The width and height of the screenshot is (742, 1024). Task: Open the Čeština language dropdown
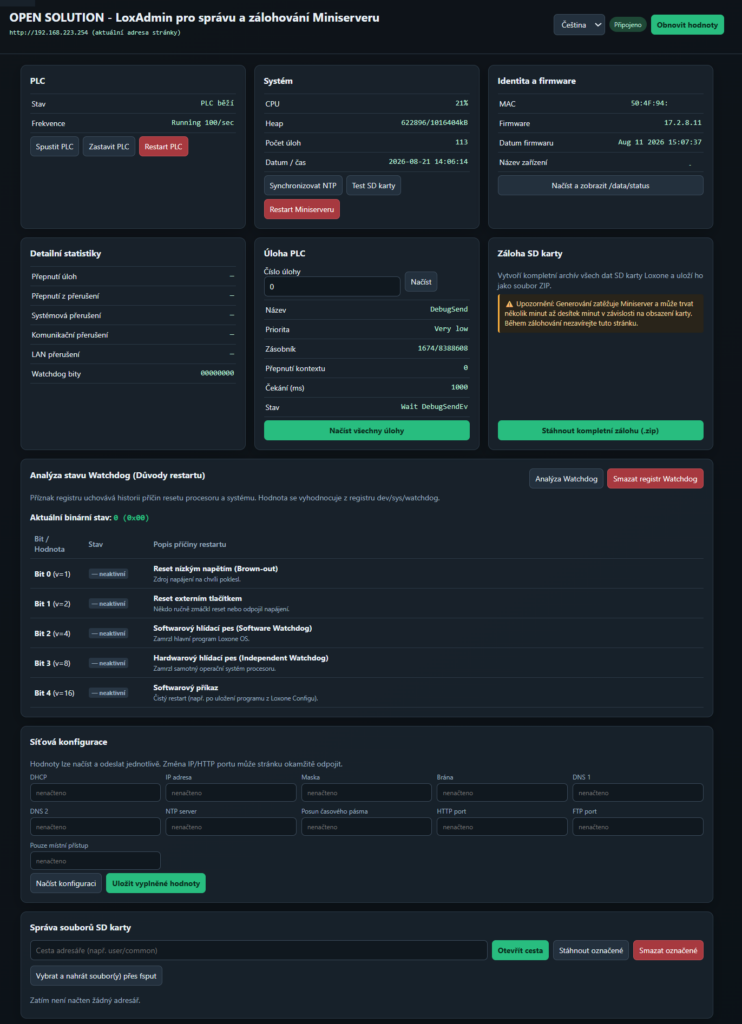coord(579,25)
